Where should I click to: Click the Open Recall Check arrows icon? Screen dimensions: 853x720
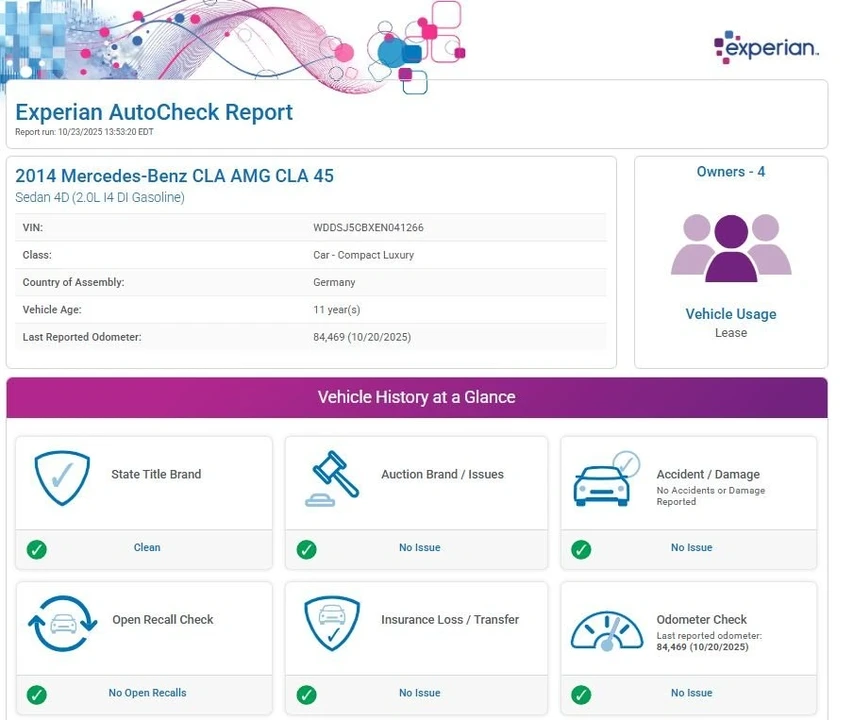coord(63,624)
